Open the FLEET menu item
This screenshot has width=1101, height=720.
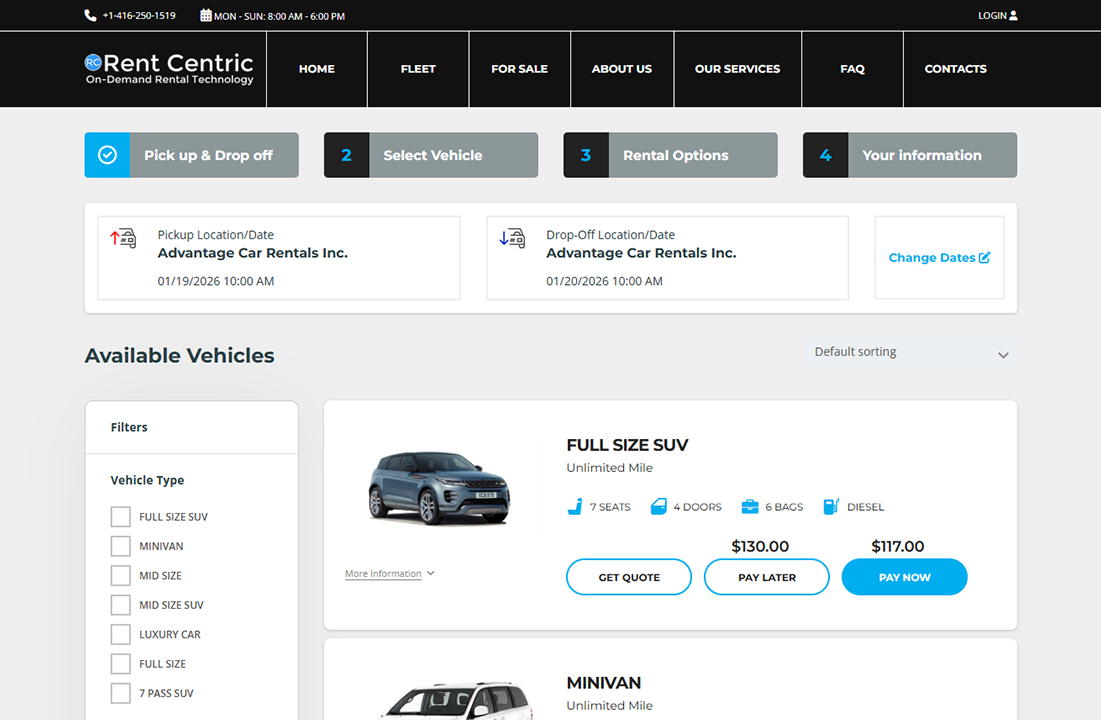tap(418, 69)
